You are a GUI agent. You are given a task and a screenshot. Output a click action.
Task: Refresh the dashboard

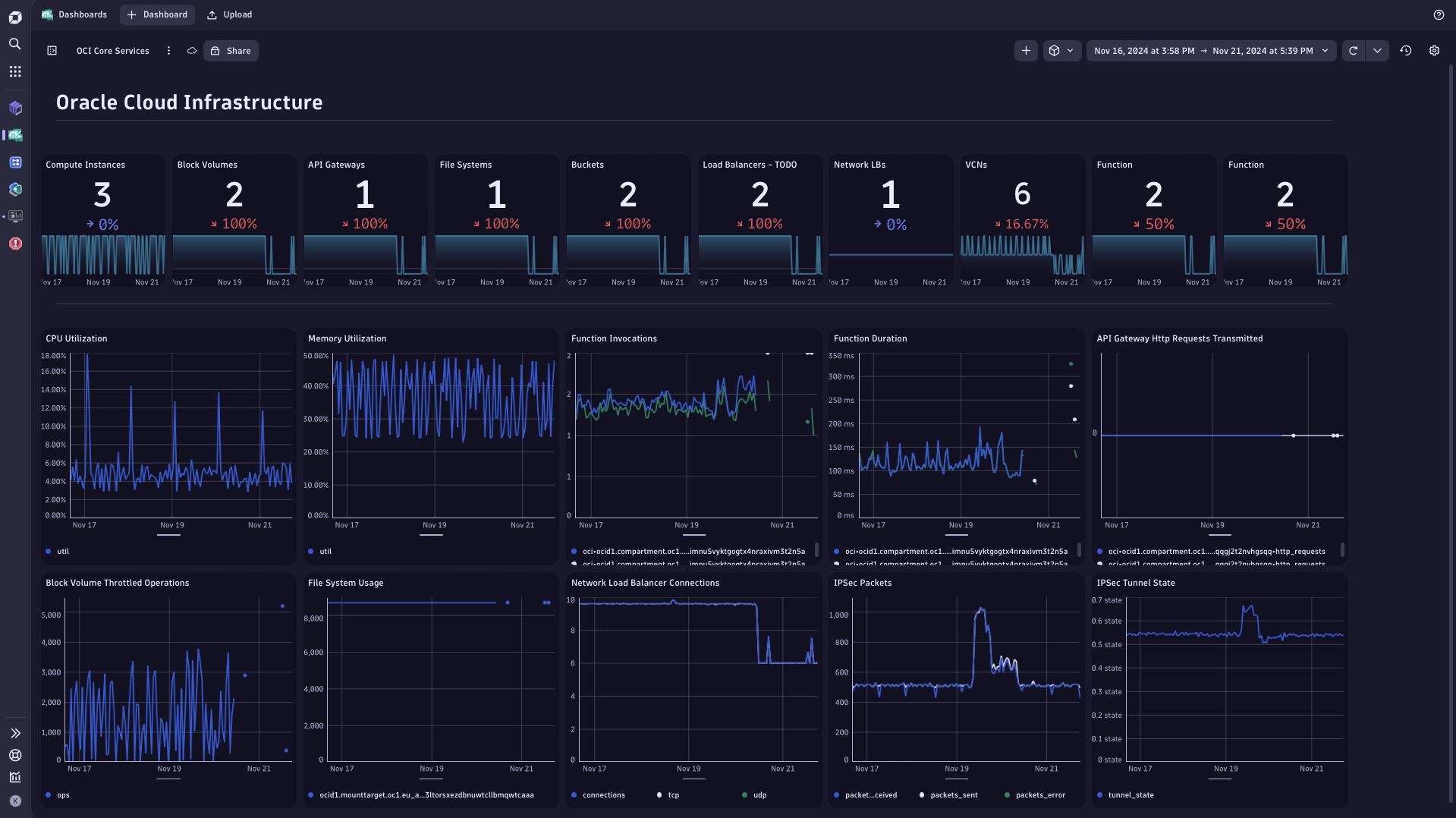(1353, 51)
